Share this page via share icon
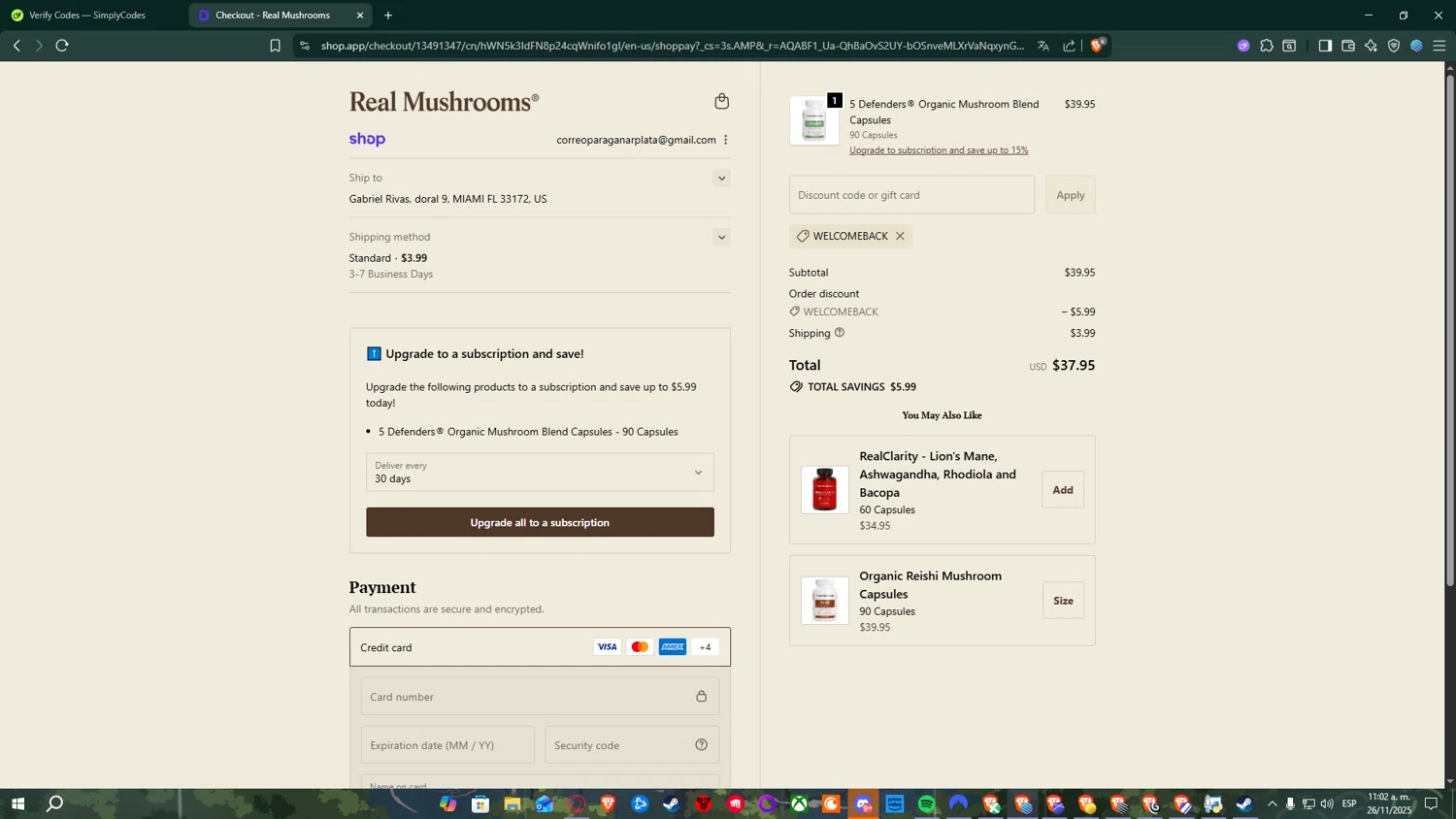Screen dimensions: 1456x819 (1069, 46)
